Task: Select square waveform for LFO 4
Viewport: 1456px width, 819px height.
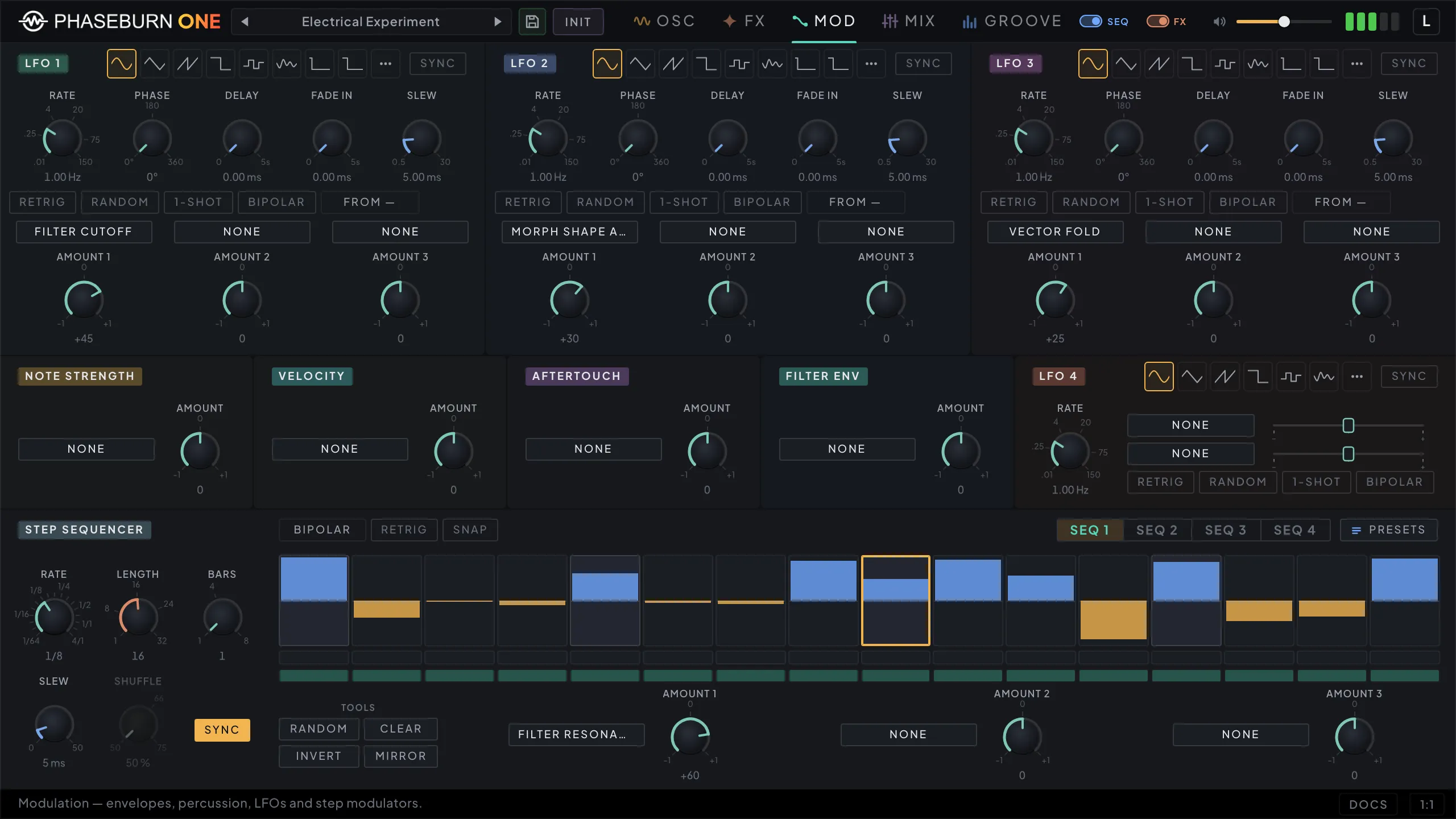Action: (x=1258, y=377)
